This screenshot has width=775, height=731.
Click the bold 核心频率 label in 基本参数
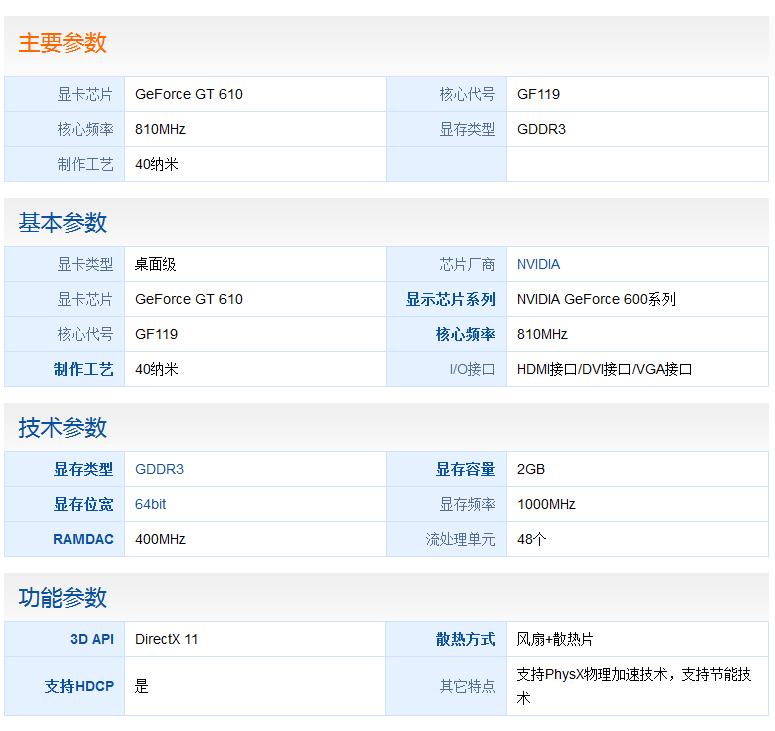point(465,335)
